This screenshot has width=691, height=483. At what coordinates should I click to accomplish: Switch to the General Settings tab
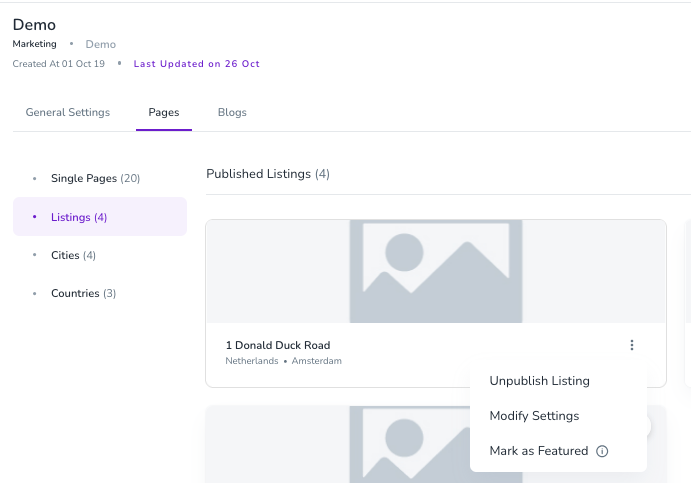[x=68, y=112]
